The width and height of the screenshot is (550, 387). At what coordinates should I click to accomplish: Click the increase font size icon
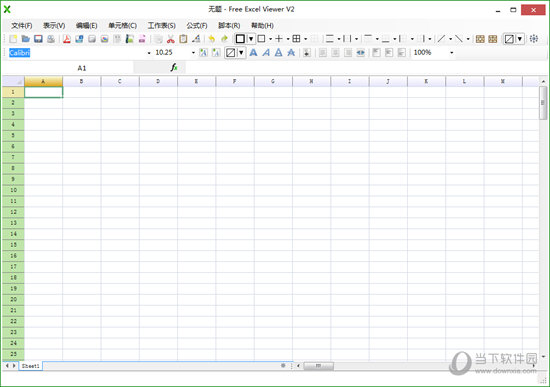(203, 53)
